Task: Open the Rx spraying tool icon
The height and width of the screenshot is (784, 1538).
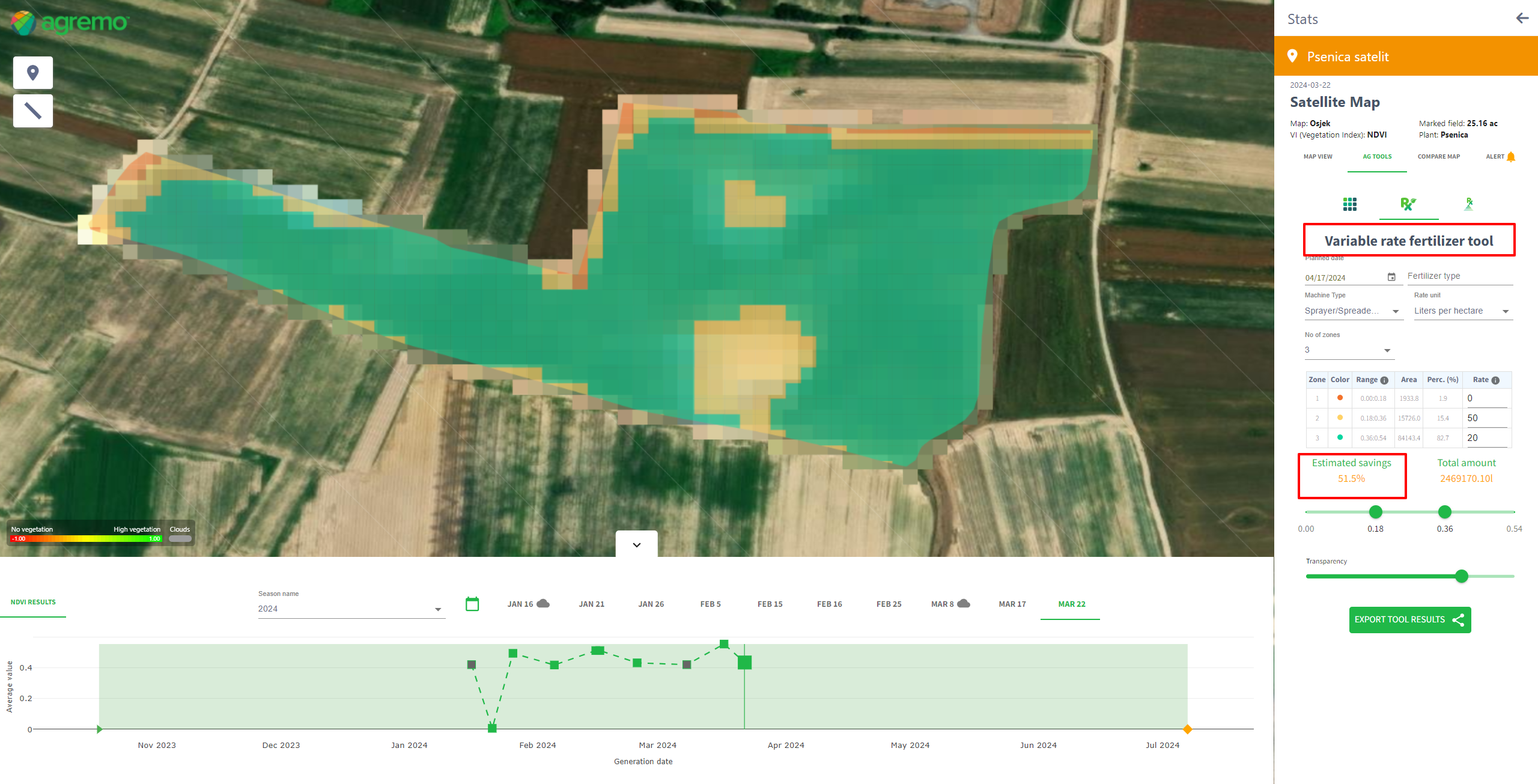Action: pyautogui.click(x=1468, y=204)
